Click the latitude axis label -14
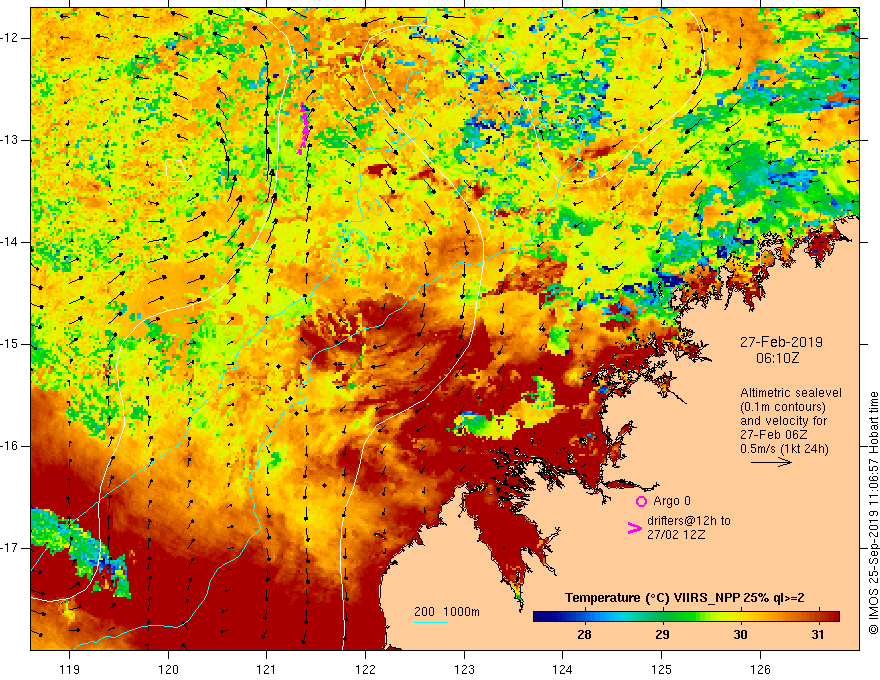 (x=11, y=242)
